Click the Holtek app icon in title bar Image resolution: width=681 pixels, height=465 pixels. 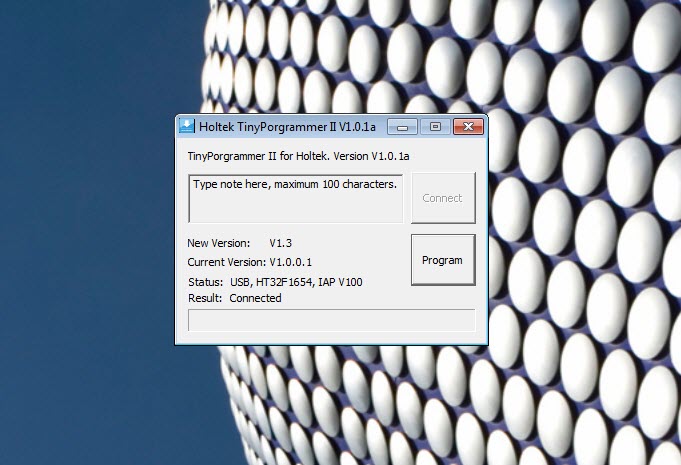(187, 126)
